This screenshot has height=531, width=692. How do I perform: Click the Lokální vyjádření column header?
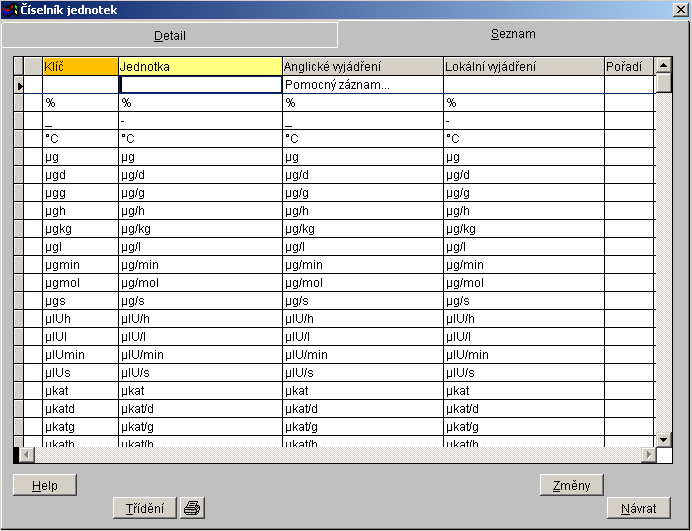(x=523, y=66)
